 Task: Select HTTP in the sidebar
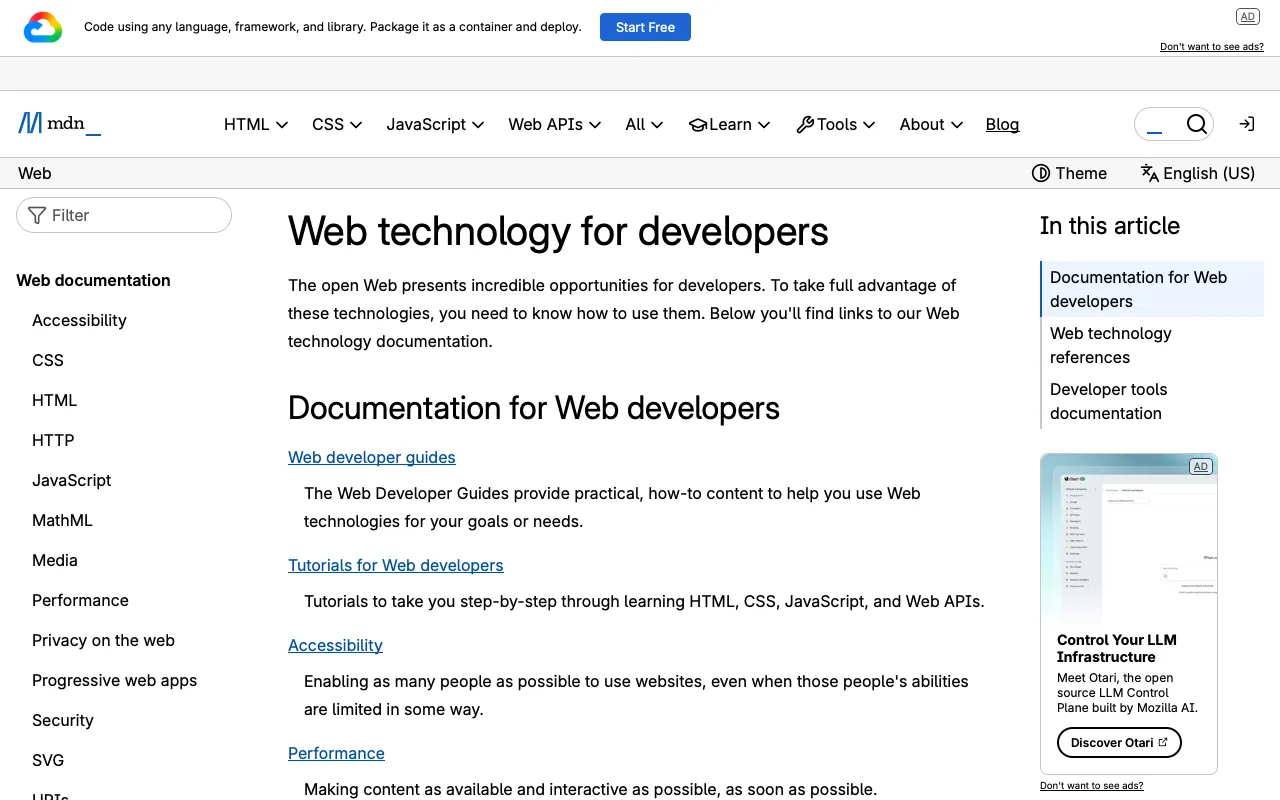coord(53,440)
